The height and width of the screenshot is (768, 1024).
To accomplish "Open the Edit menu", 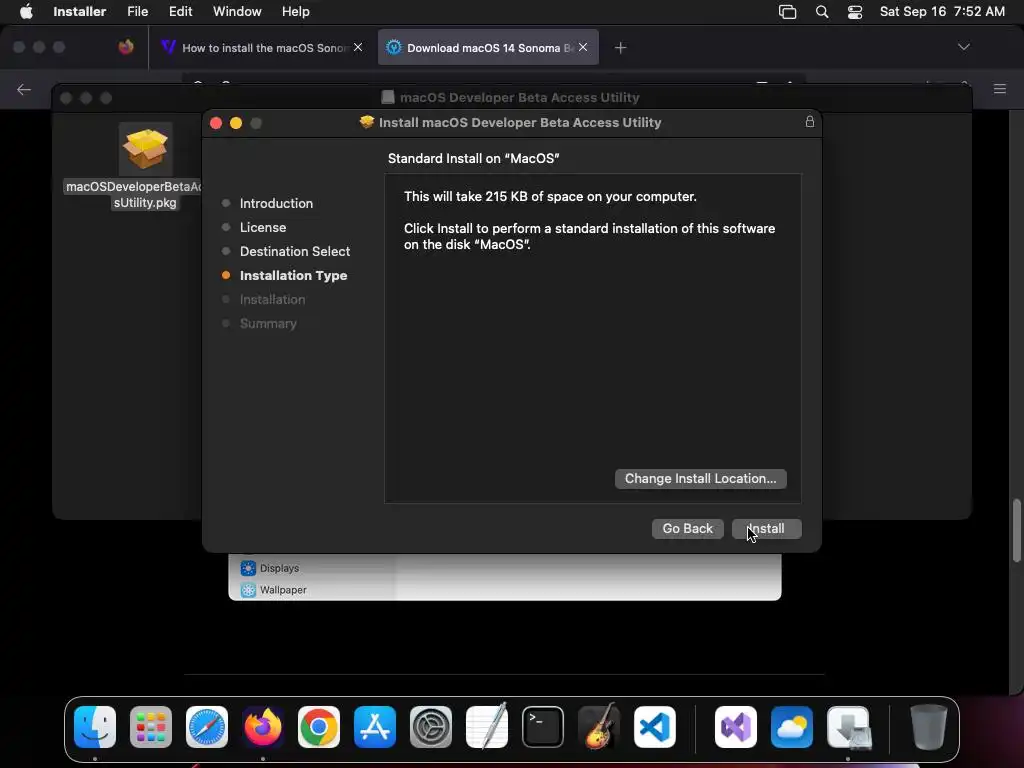I will [180, 12].
